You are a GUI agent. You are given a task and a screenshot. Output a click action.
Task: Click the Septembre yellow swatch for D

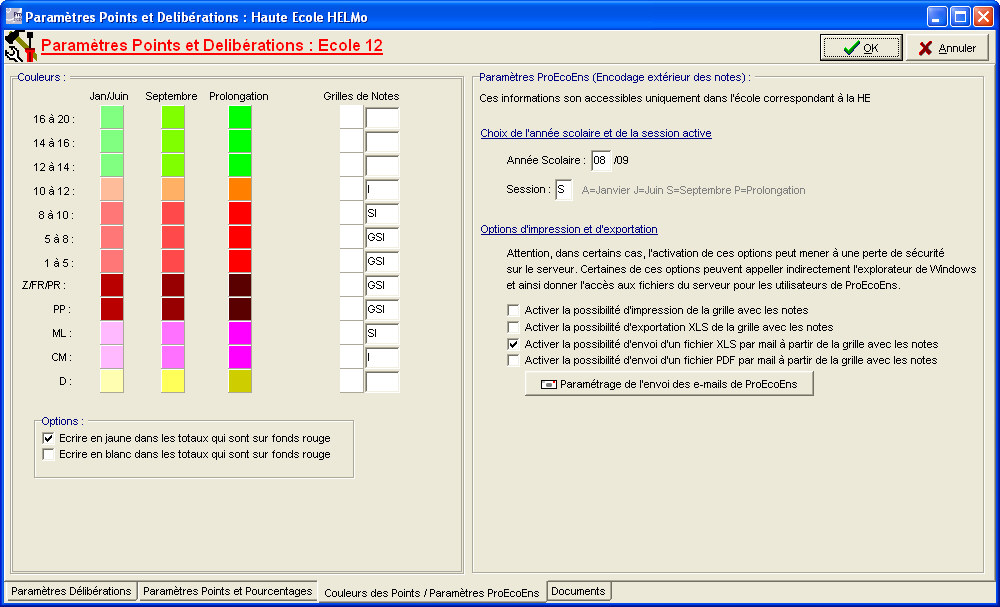[173, 381]
